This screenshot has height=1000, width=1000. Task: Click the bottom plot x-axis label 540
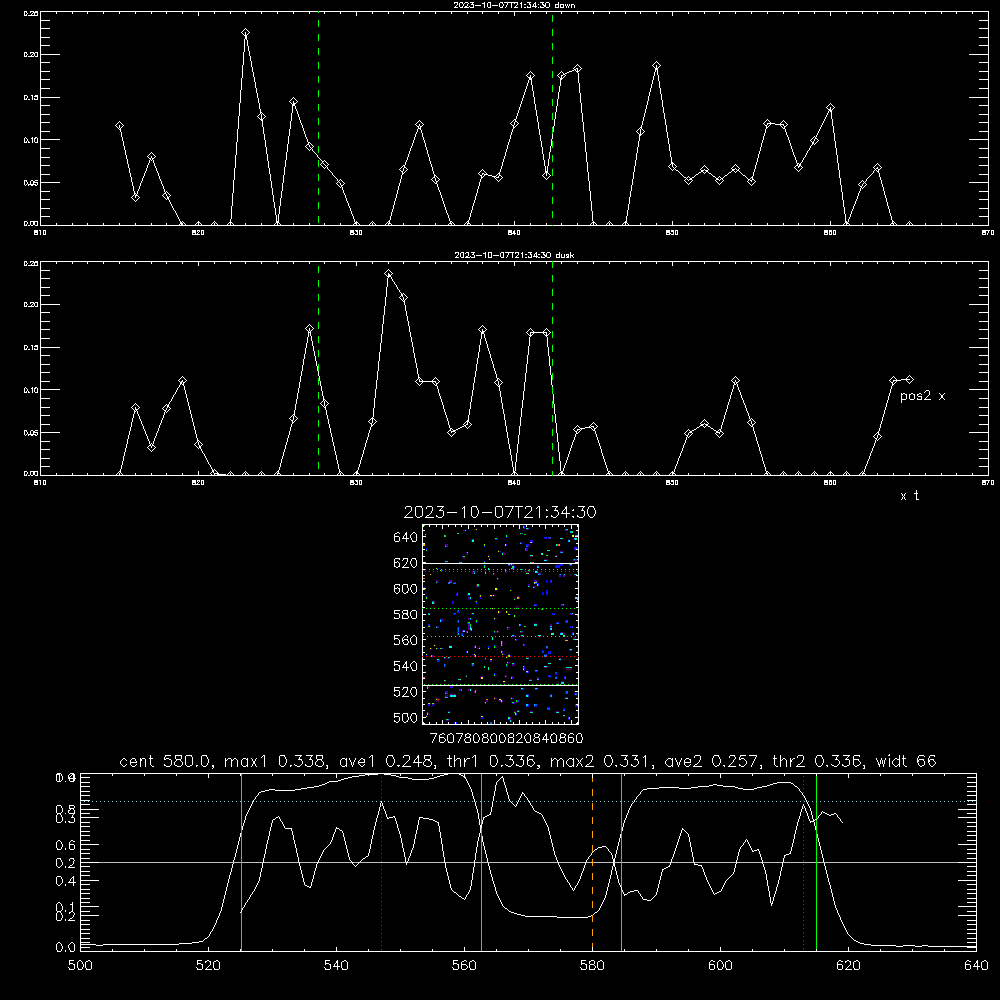click(336, 966)
